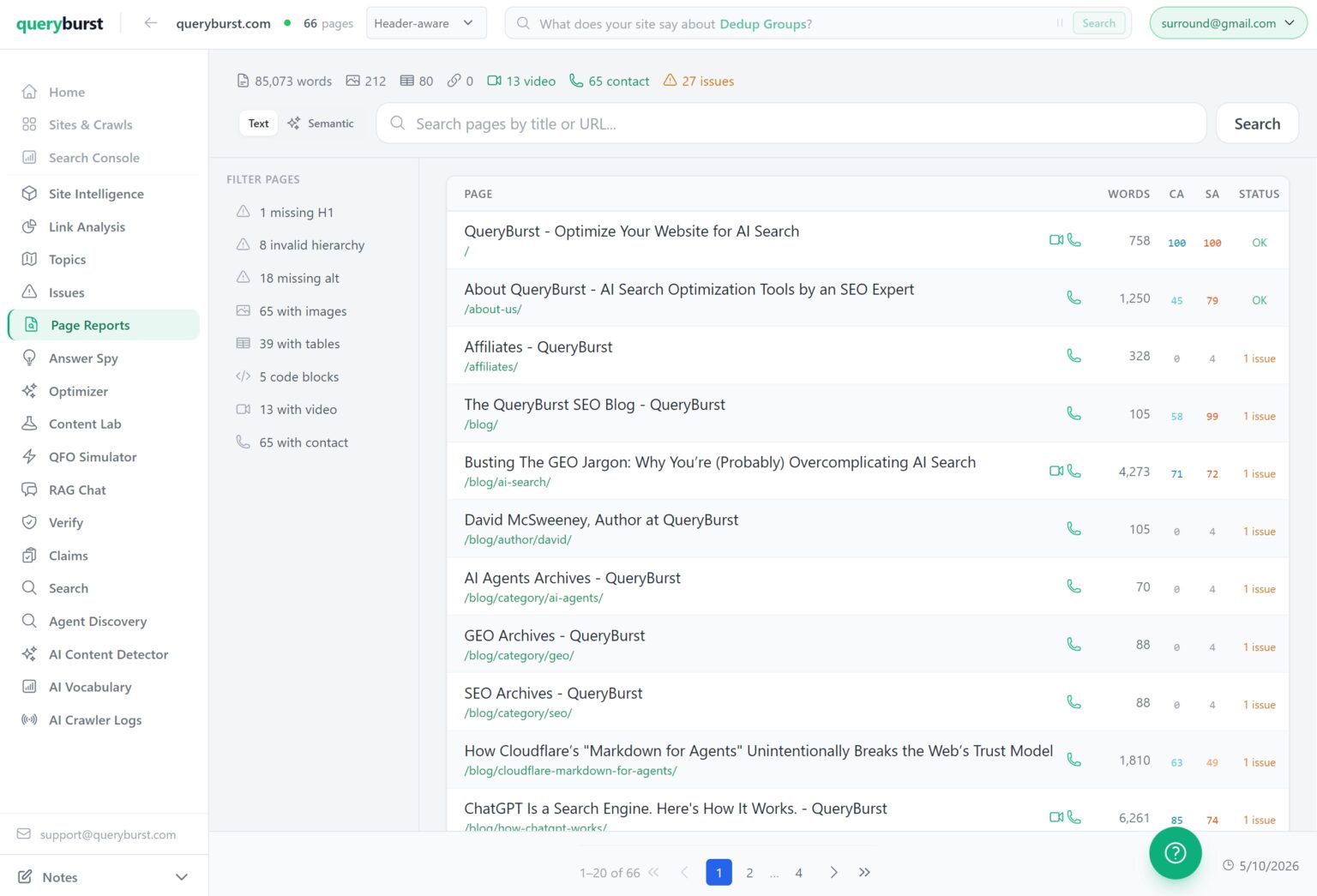The image size is (1317, 896).
Task: Click the QFO Simulator lightning icon
Action: [29, 456]
